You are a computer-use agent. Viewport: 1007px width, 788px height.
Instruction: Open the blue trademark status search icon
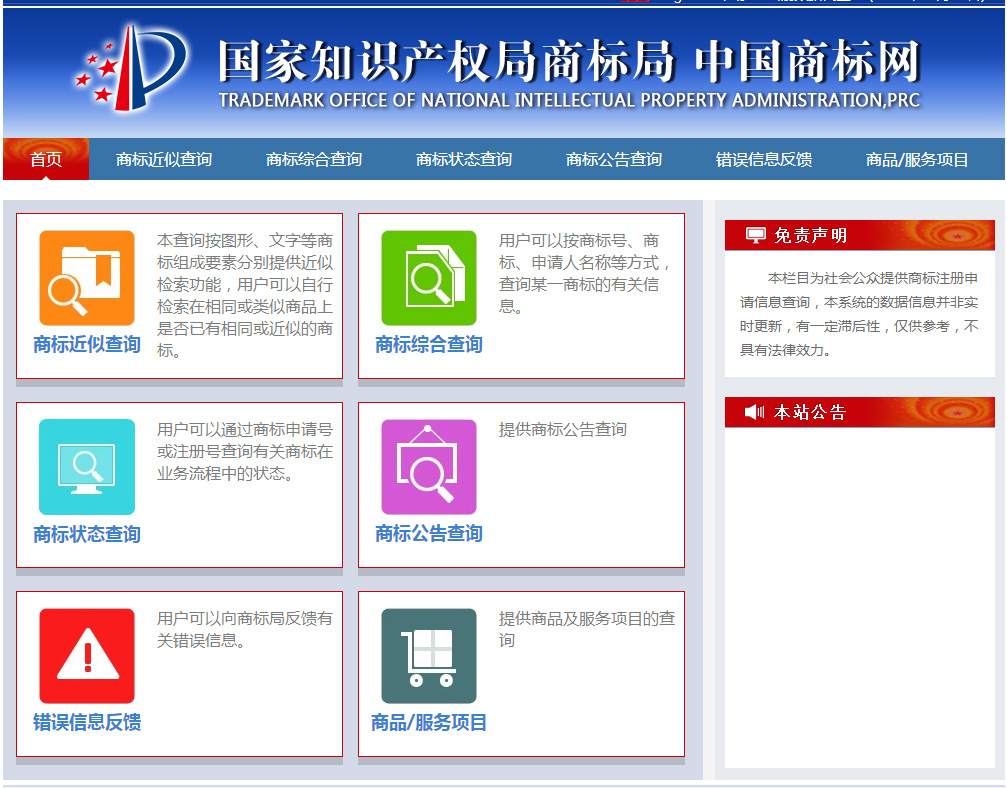[x=87, y=467]
